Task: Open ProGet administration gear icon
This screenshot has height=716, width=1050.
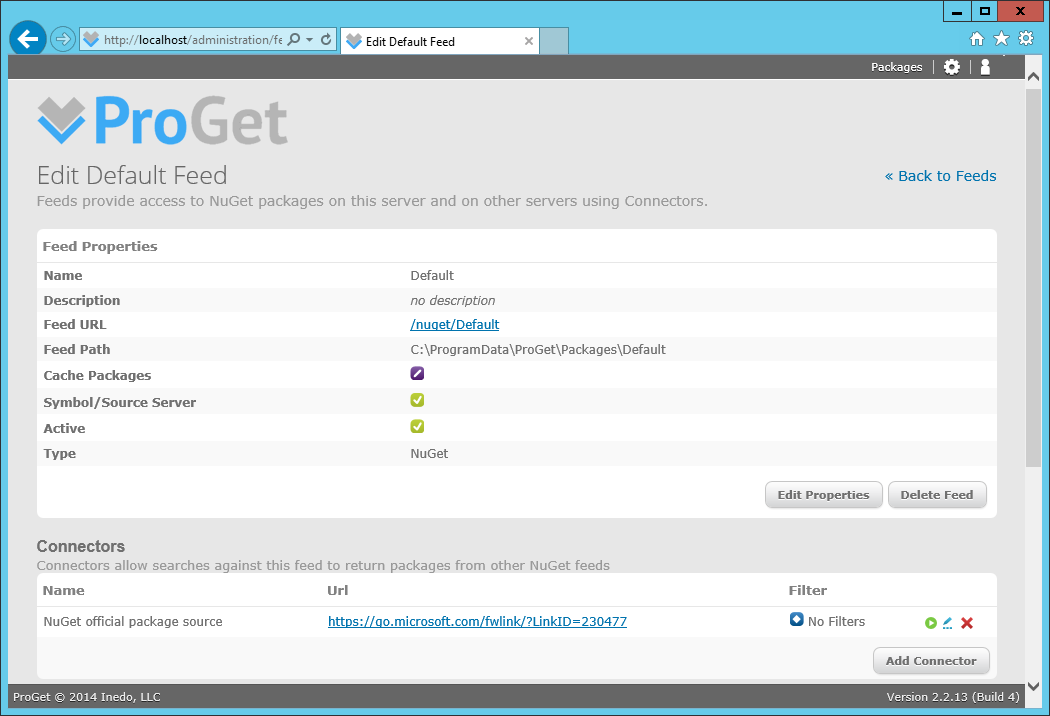Action: coord(952,67)
